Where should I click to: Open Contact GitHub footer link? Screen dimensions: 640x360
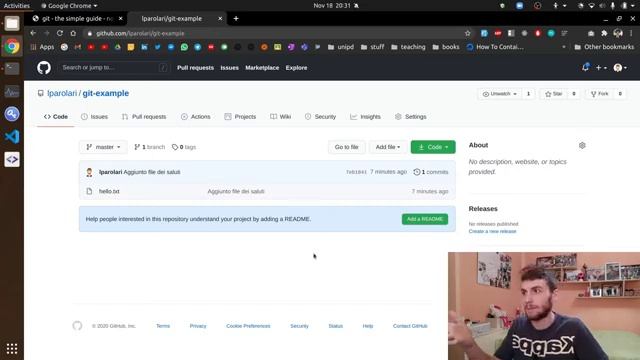(x=410, y=326)
